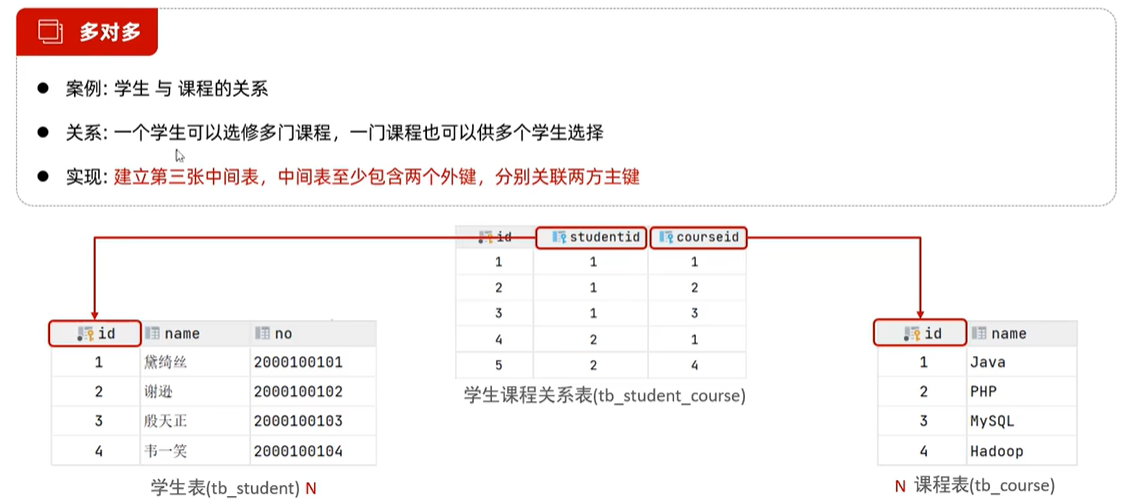The width and height of the screenshot is (1129, 504).
Task: Click the key icon in course table id header
Action: pyautogui.click(x=912, y=333)
